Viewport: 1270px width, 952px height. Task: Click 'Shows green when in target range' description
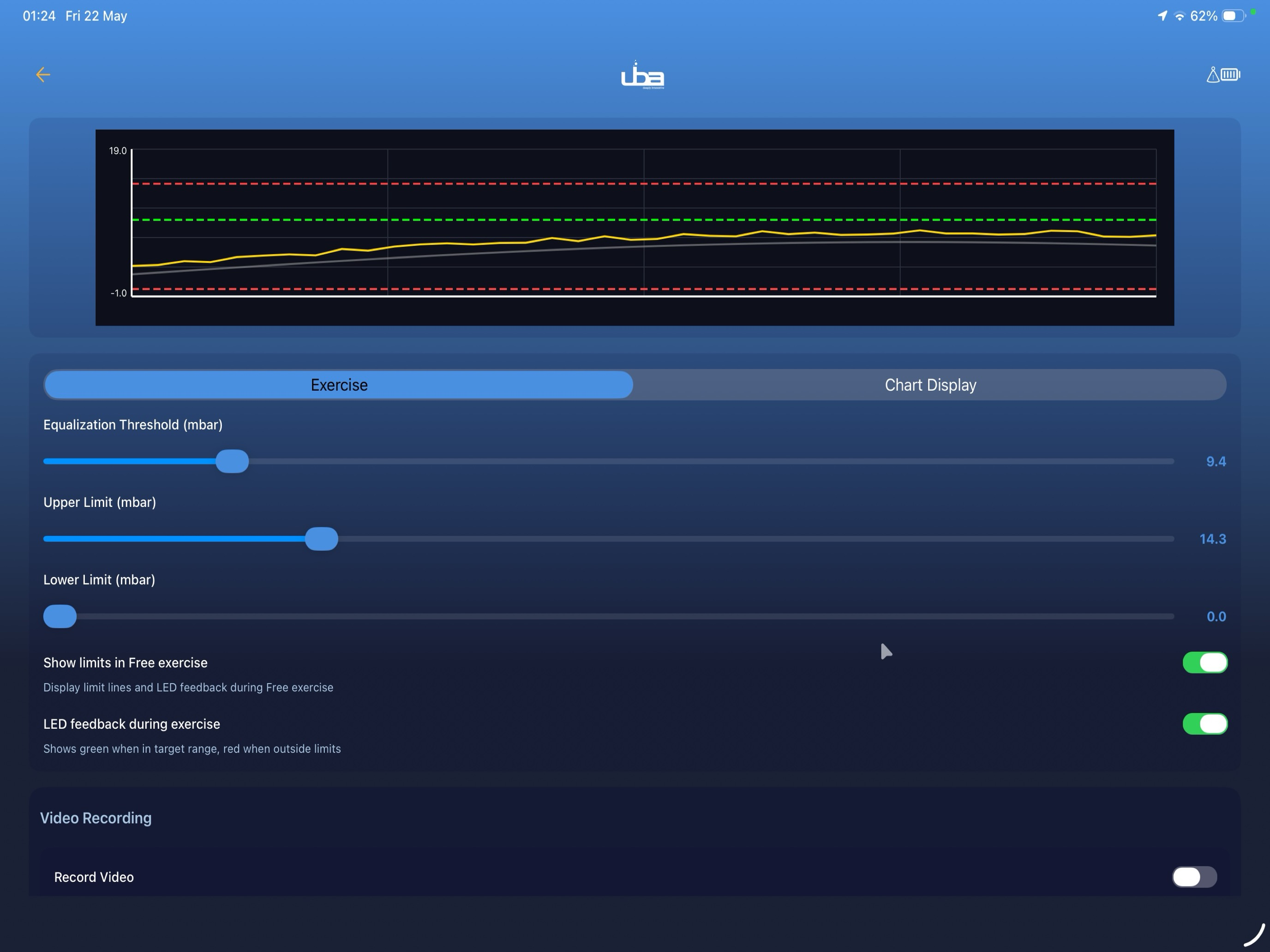(192, 749)
